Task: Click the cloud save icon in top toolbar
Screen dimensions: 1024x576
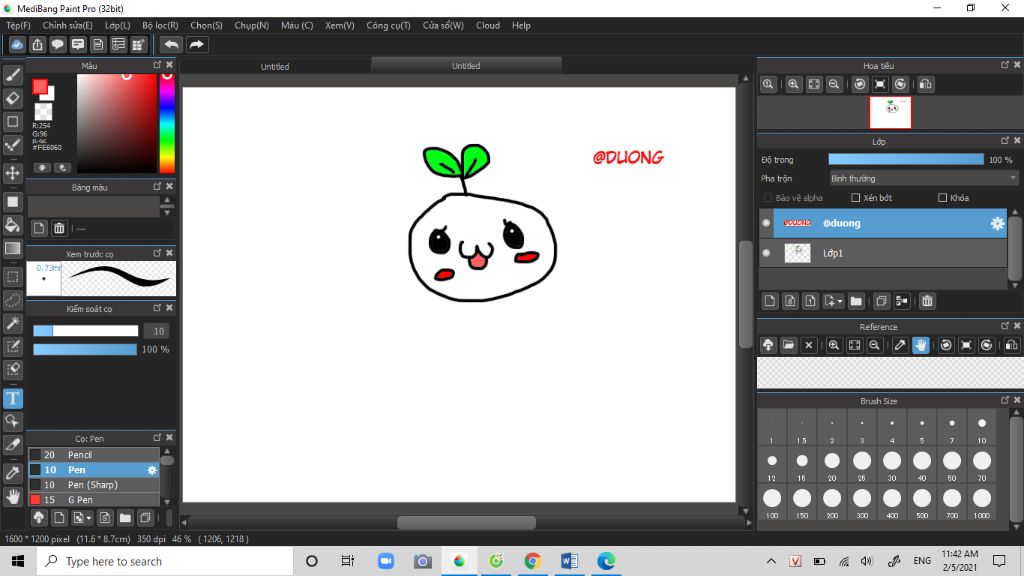Action: tap(17, 44)
